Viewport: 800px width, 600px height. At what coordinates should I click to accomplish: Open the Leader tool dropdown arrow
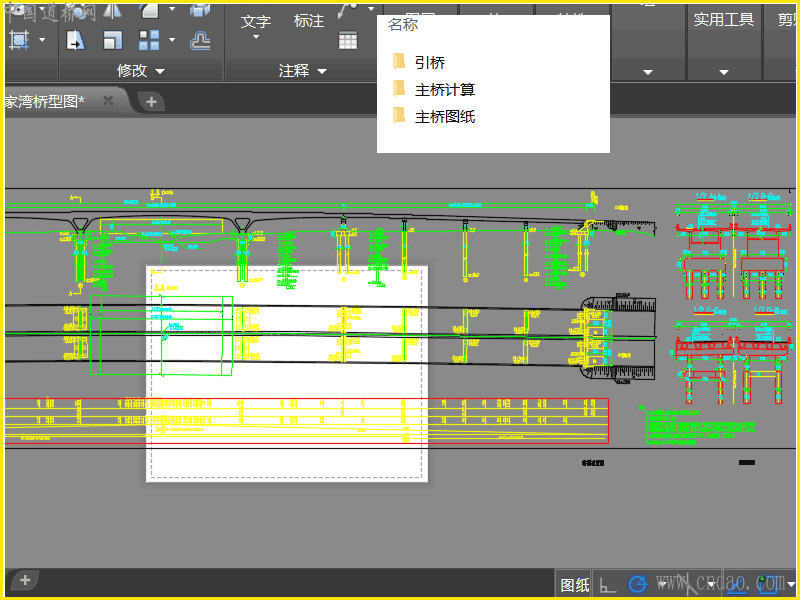tap(371, 9)
